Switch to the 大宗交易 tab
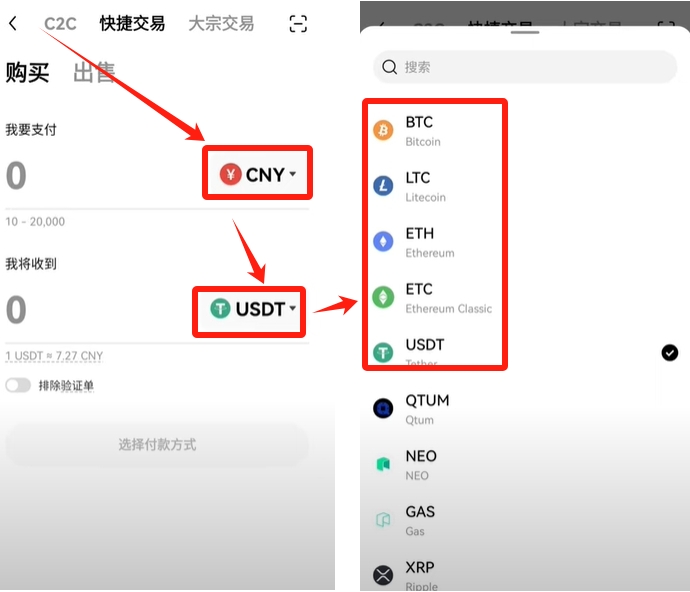 click(x=221, y=23)
